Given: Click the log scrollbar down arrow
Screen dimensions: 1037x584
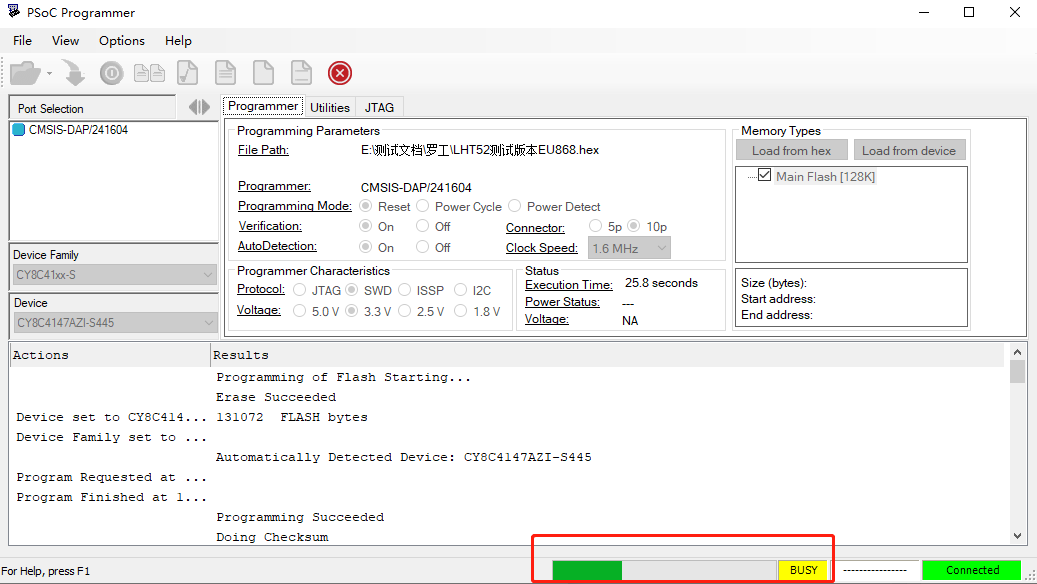Looking at the screenshot, I should click(x=1017, y=536).
